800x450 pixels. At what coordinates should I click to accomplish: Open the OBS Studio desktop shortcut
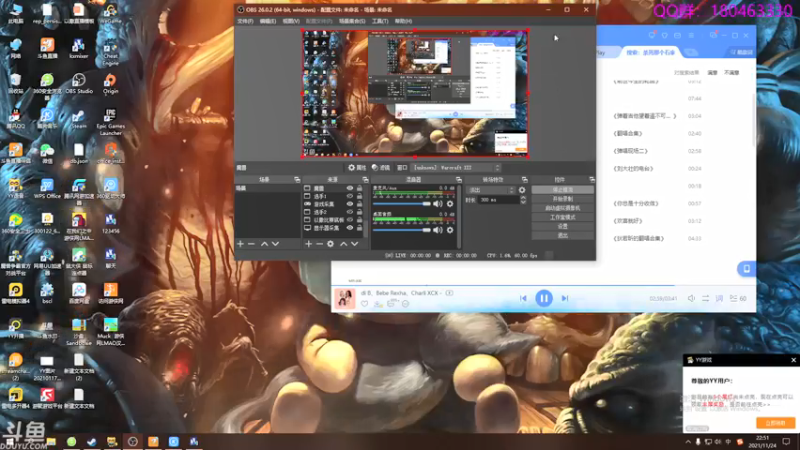click(x=78, y=80)
